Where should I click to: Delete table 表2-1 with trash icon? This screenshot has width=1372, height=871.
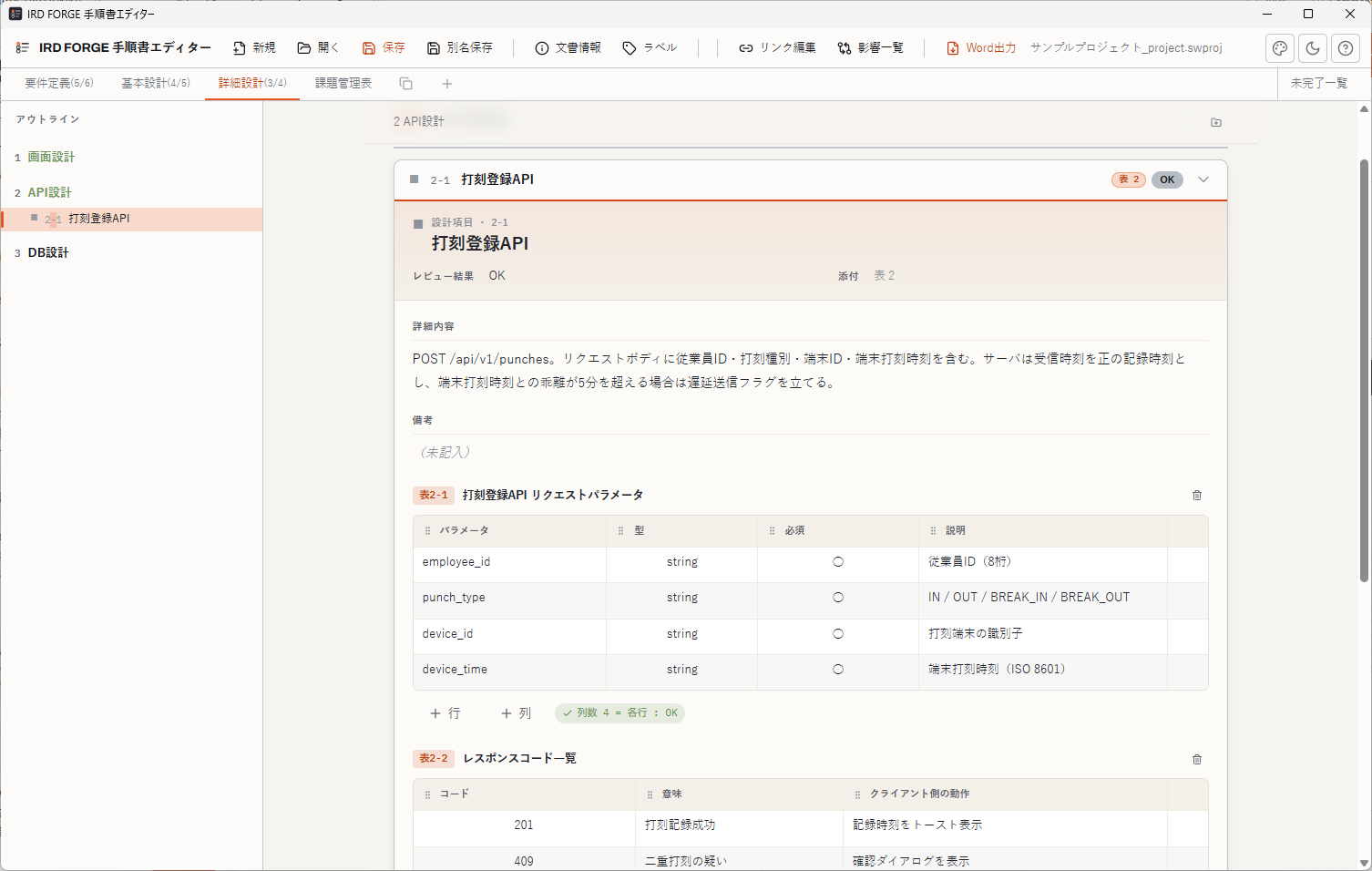click(1197, 495)
